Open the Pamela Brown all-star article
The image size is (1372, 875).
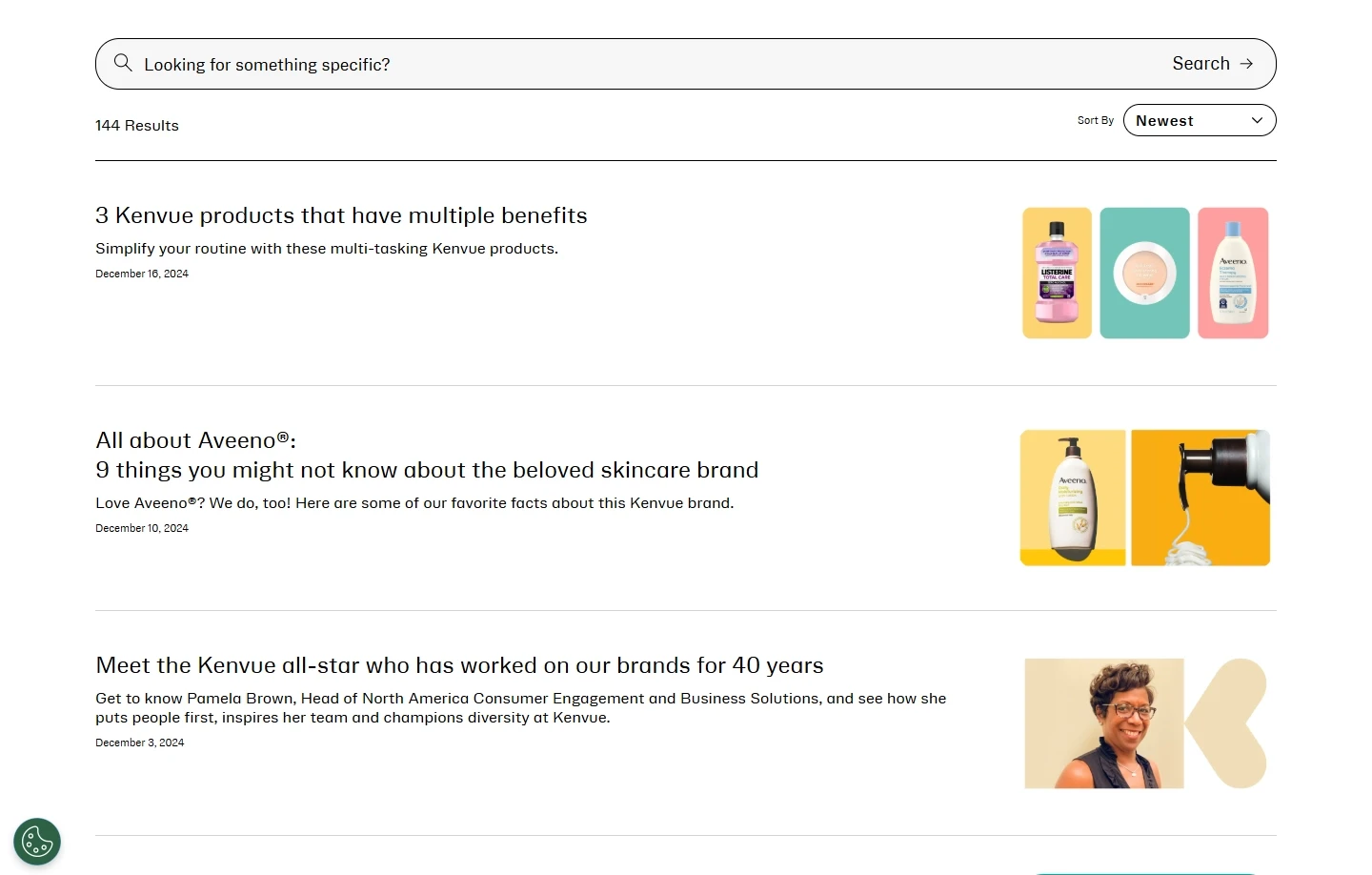point(459,665)
